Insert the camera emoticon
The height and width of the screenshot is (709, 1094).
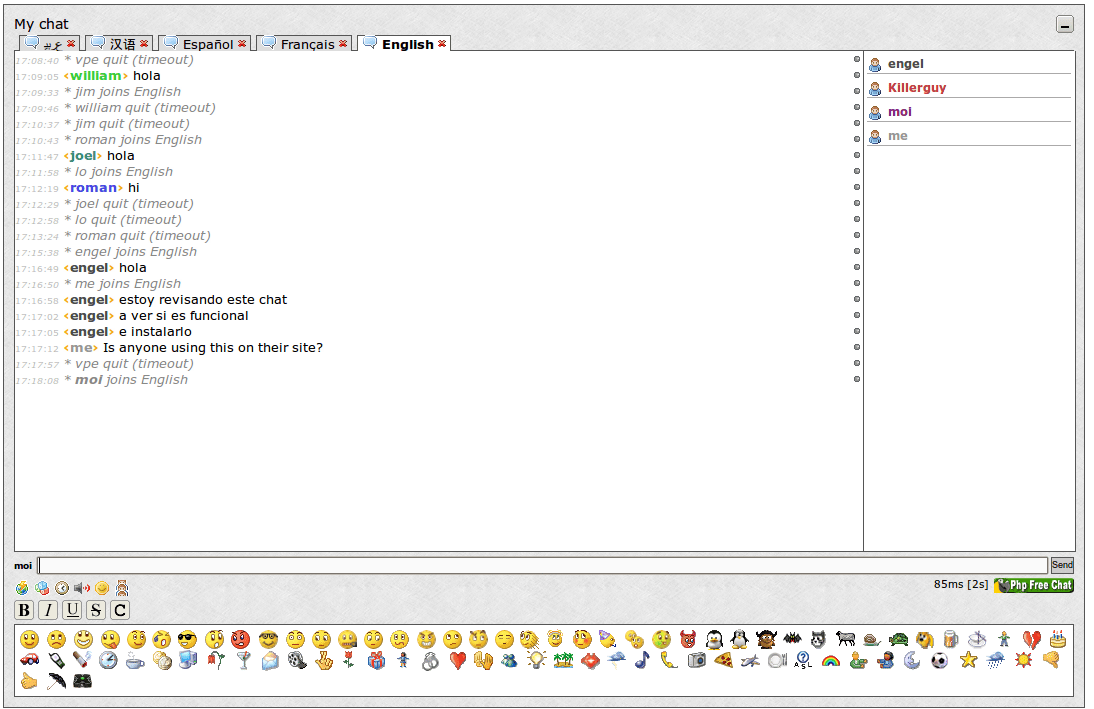[696, 660]
